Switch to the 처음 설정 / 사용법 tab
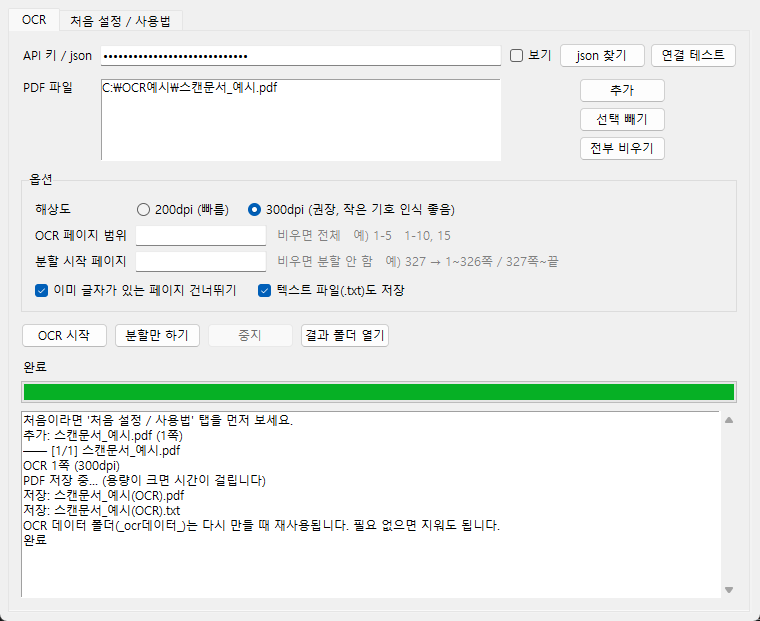 tap(120, 21)
